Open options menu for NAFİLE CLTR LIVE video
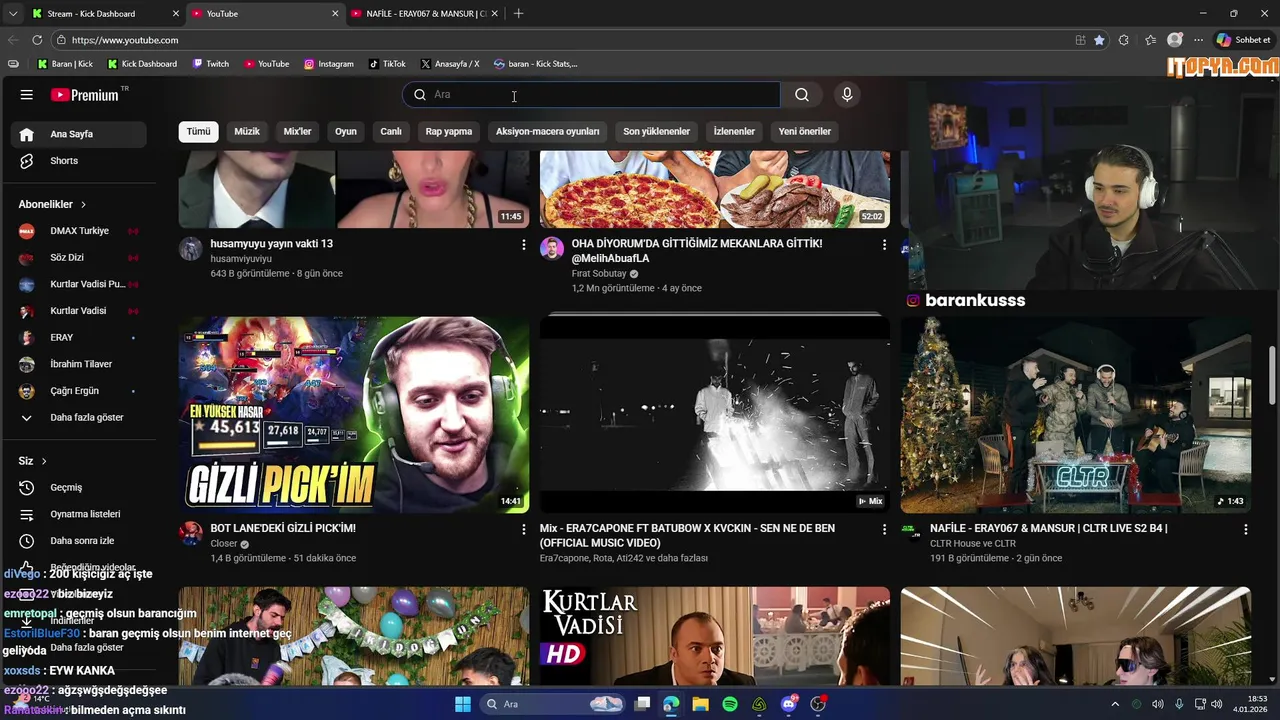 pos(1246,530)
